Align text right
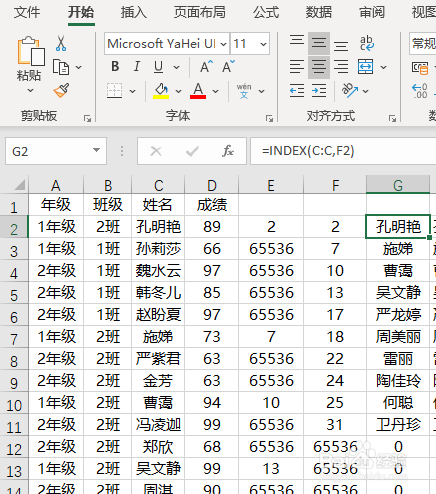 (341, 67)
